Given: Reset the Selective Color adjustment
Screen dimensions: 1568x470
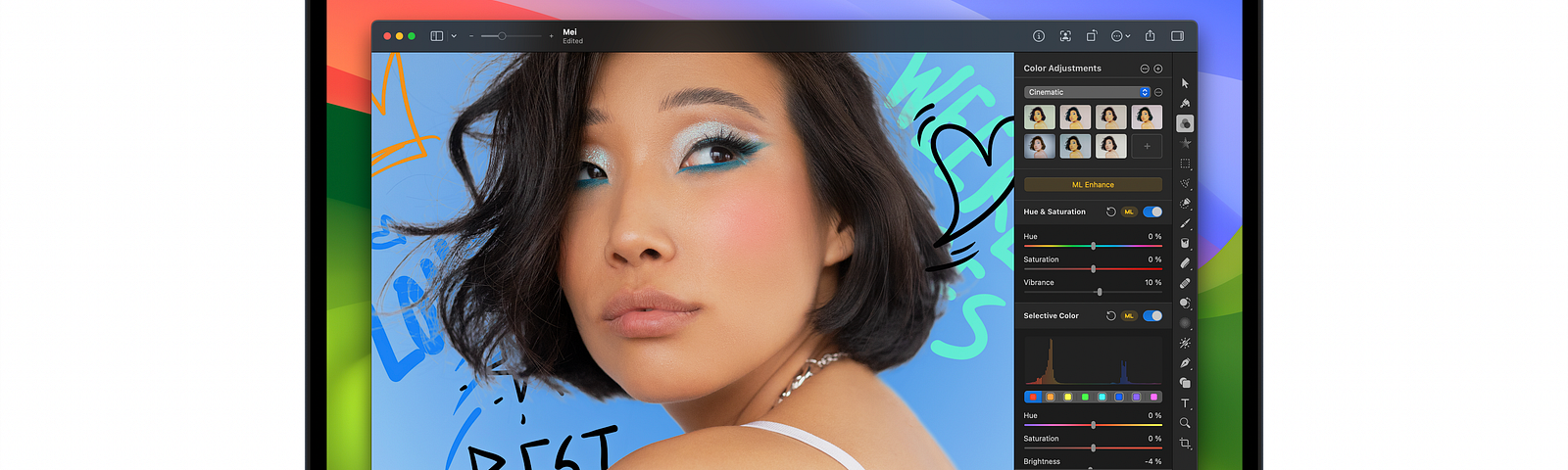Looking at the screenshot, I should [x=1110, y=315].
